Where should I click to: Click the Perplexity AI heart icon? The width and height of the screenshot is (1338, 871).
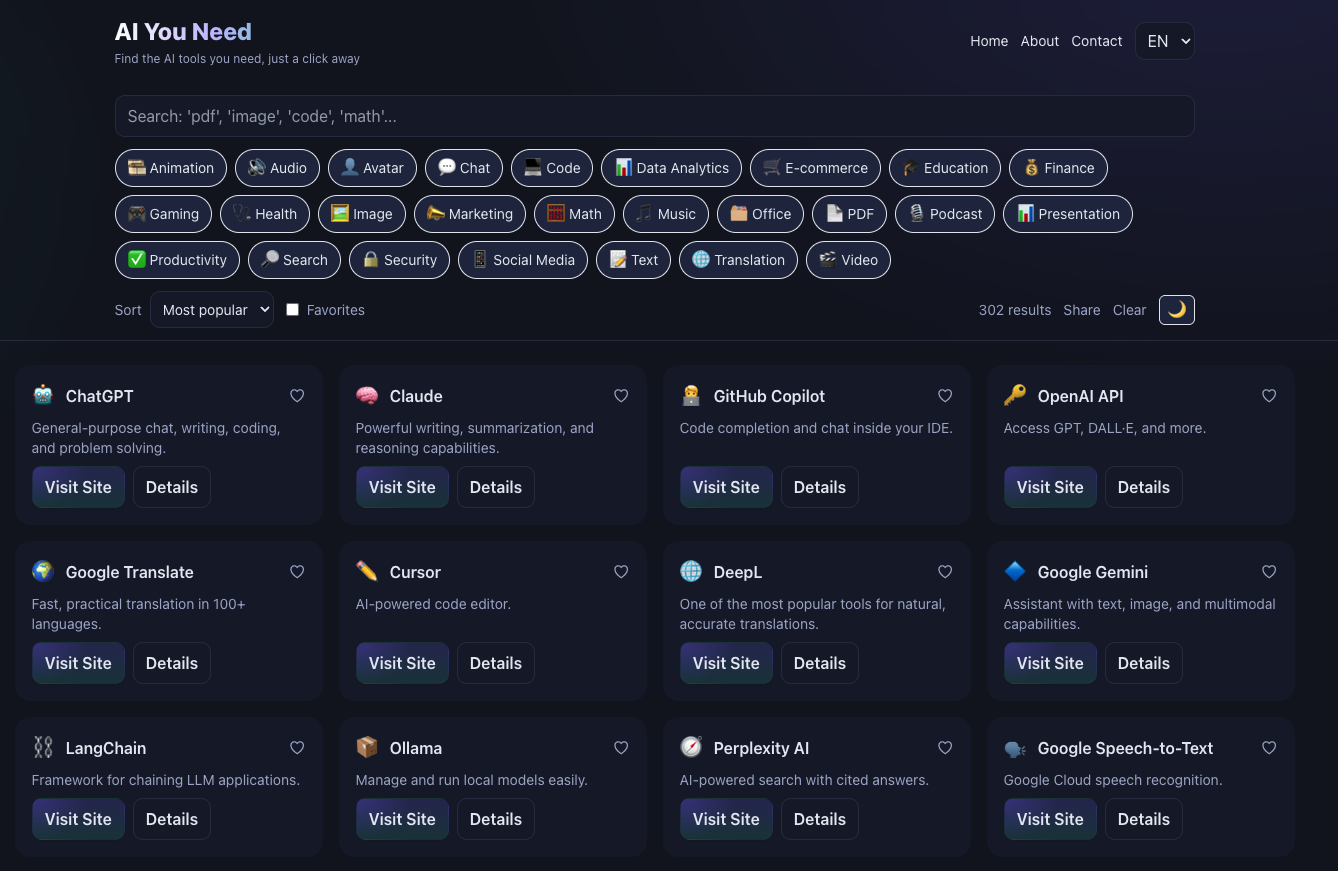coord(945,748)
